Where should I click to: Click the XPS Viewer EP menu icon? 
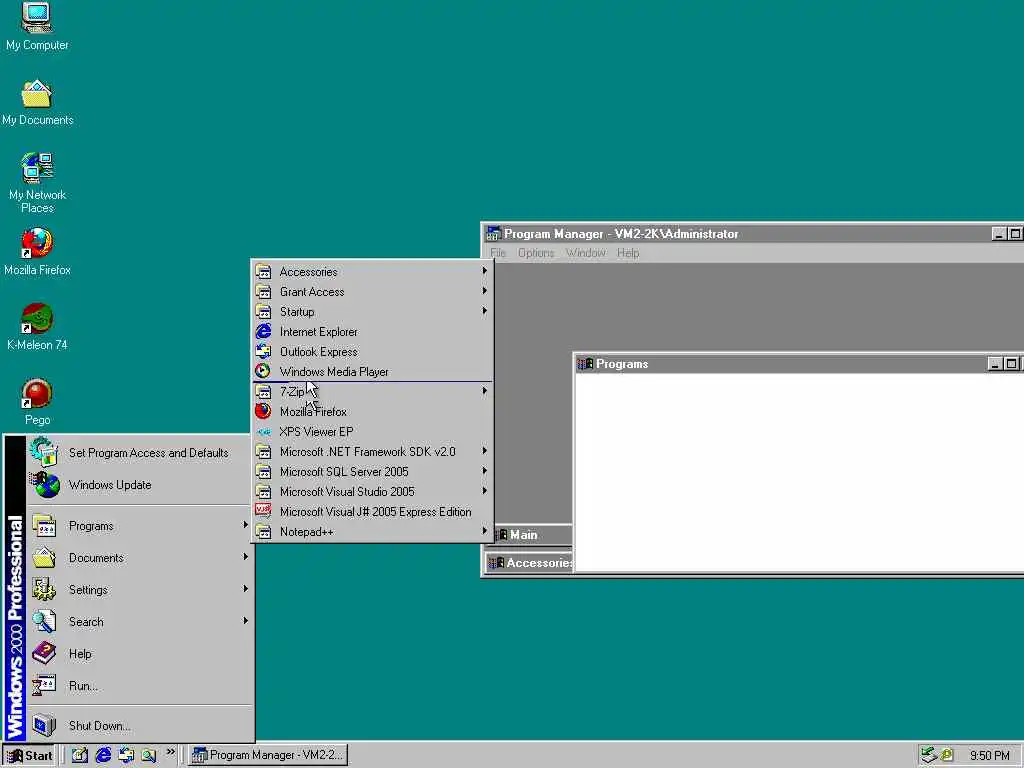coord(263,432)
